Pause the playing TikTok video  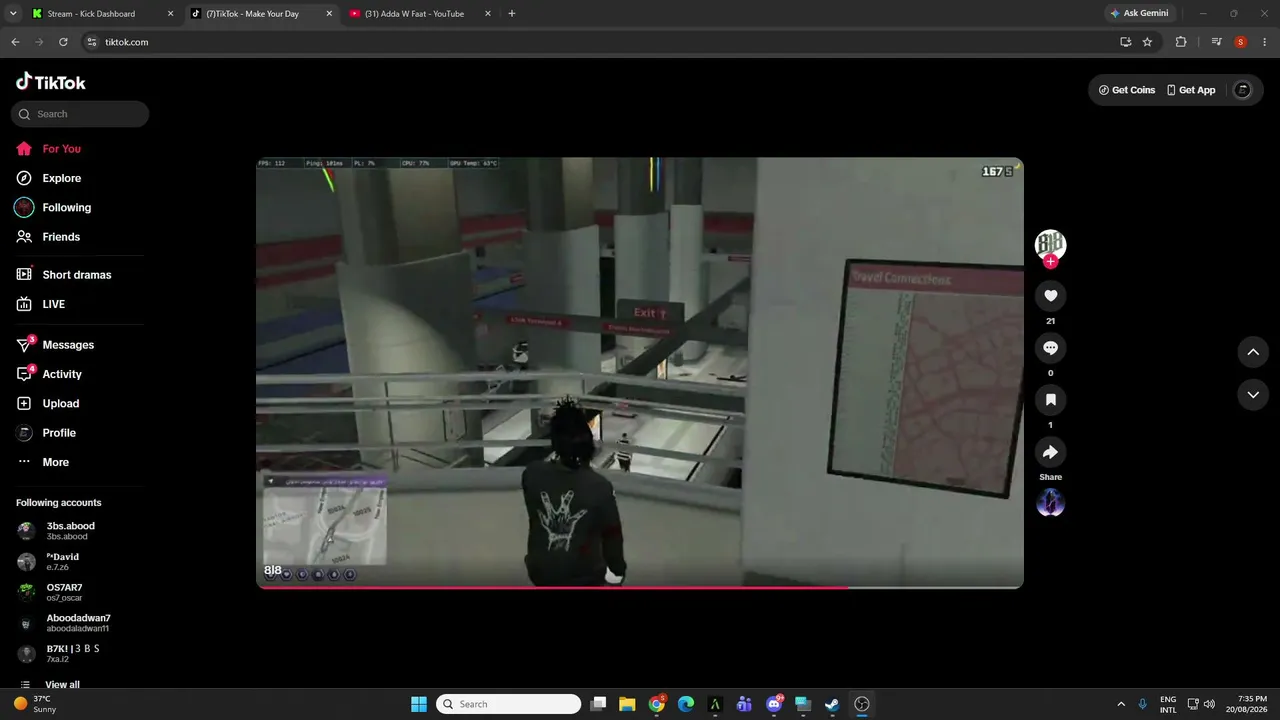pos(640,373)
